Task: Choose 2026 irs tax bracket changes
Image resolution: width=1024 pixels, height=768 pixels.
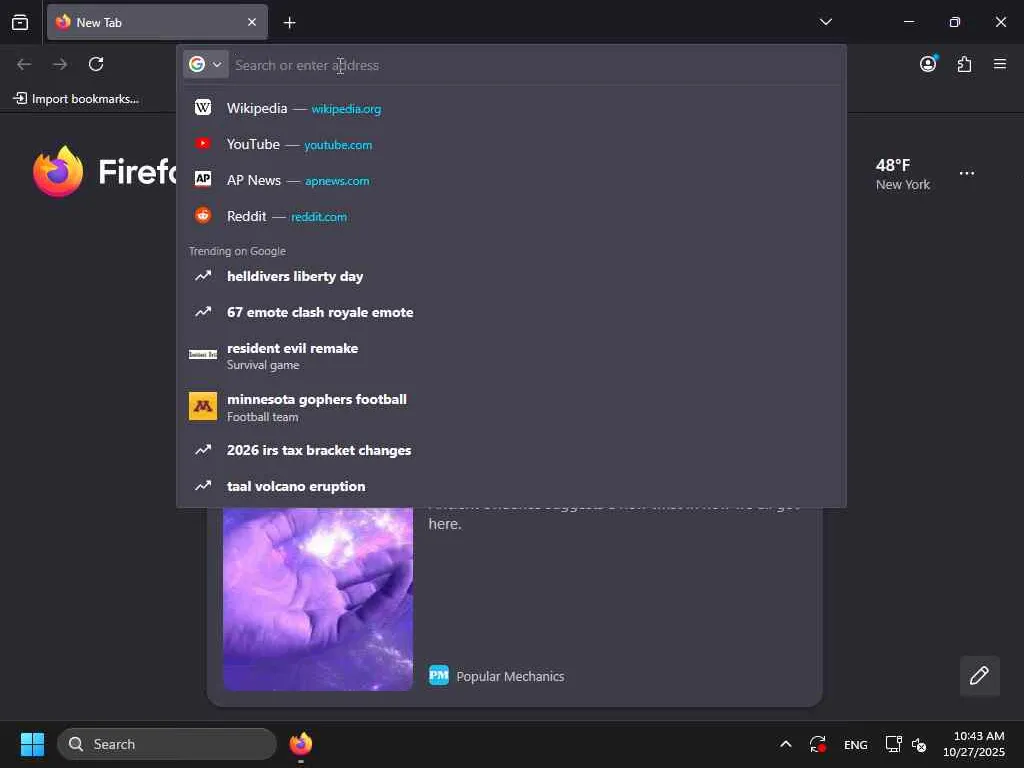Action: point(511,450)
